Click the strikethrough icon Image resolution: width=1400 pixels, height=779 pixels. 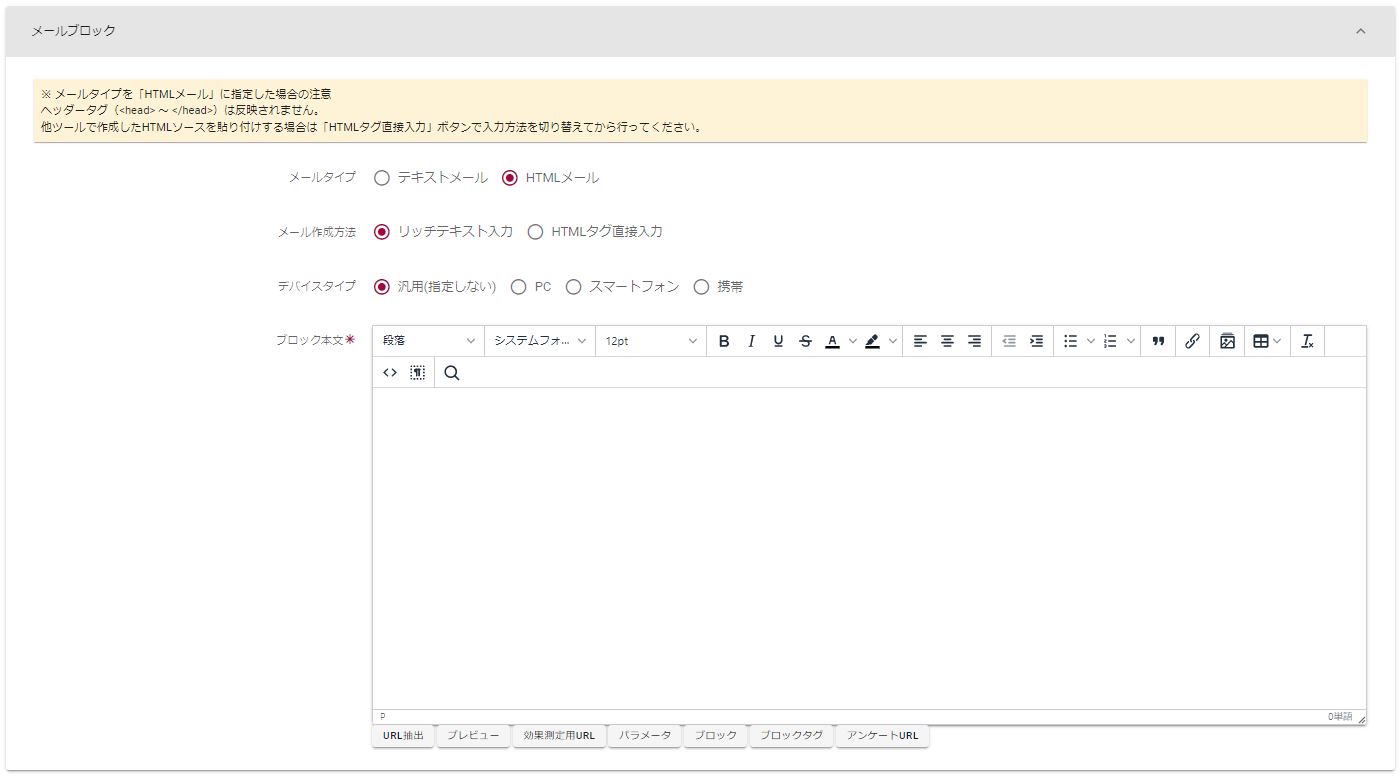point(805,341)
